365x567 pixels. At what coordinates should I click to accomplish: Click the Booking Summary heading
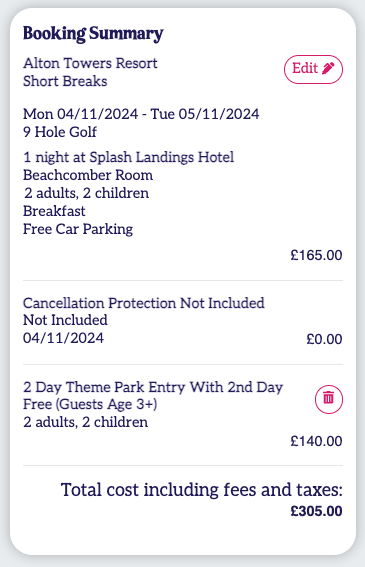click(93, 34)
